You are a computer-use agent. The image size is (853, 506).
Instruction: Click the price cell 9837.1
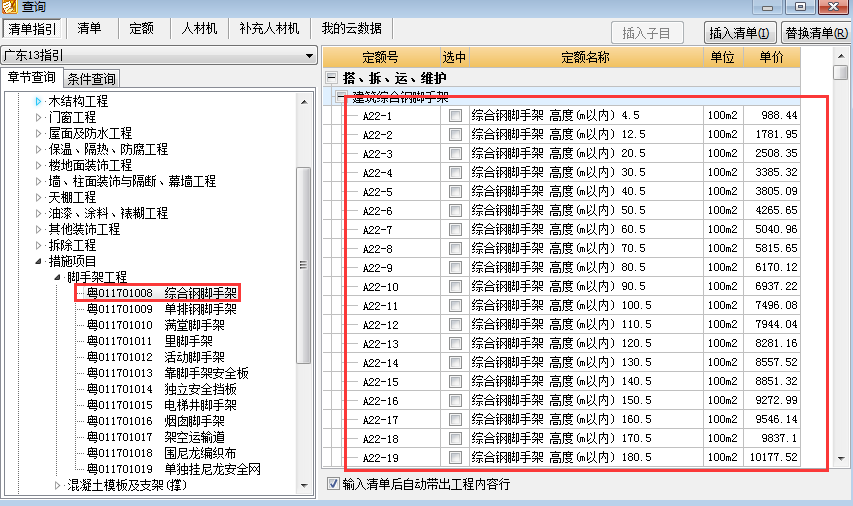[772, 439]
